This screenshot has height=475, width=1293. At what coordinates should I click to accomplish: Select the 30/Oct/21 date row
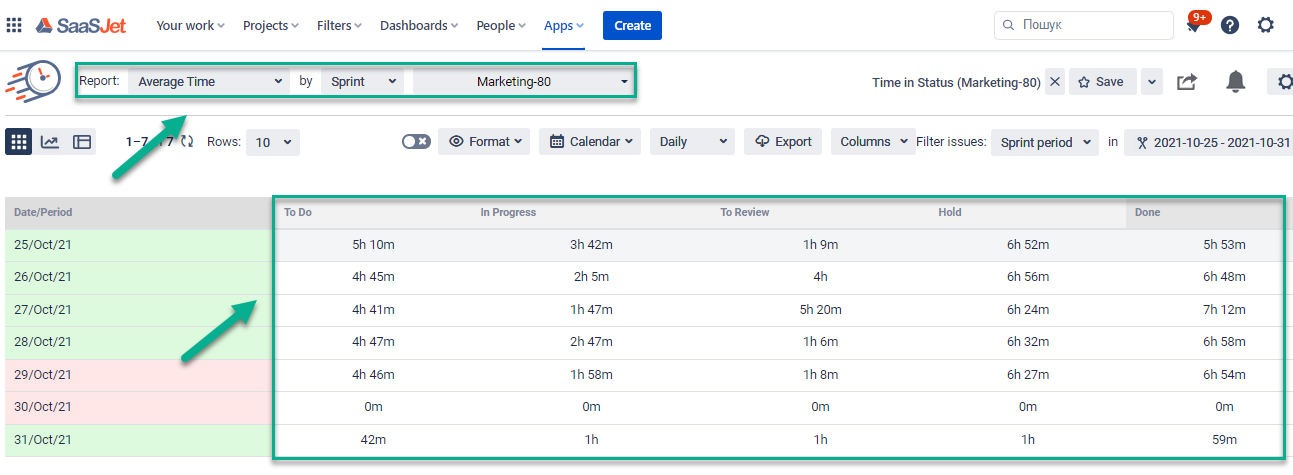point(138,408)
